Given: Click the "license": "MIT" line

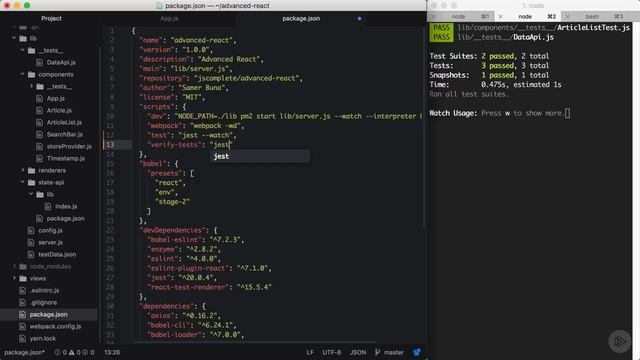Looking at the screenshot, I should click(172, 97).
